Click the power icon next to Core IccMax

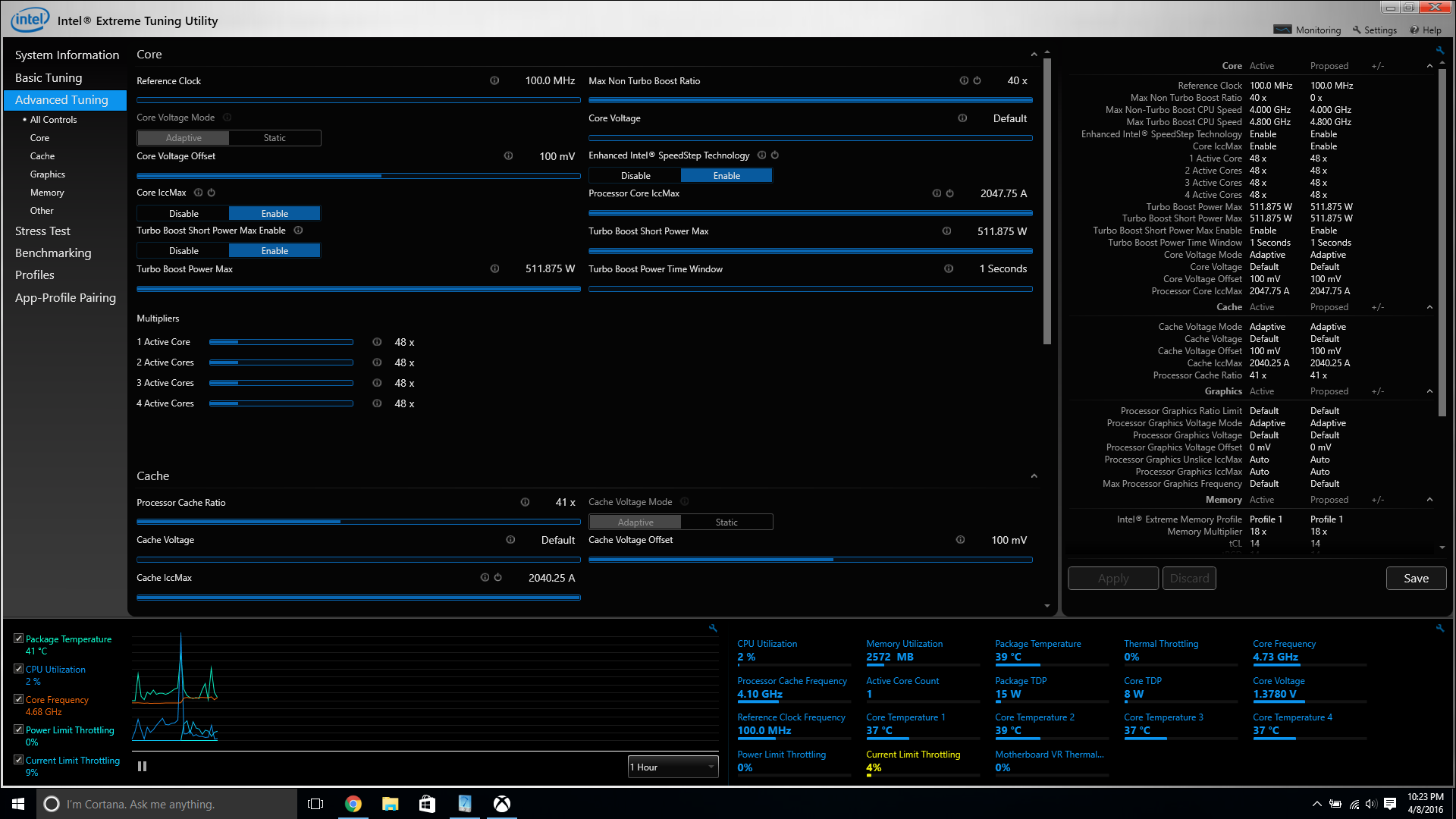212,193
